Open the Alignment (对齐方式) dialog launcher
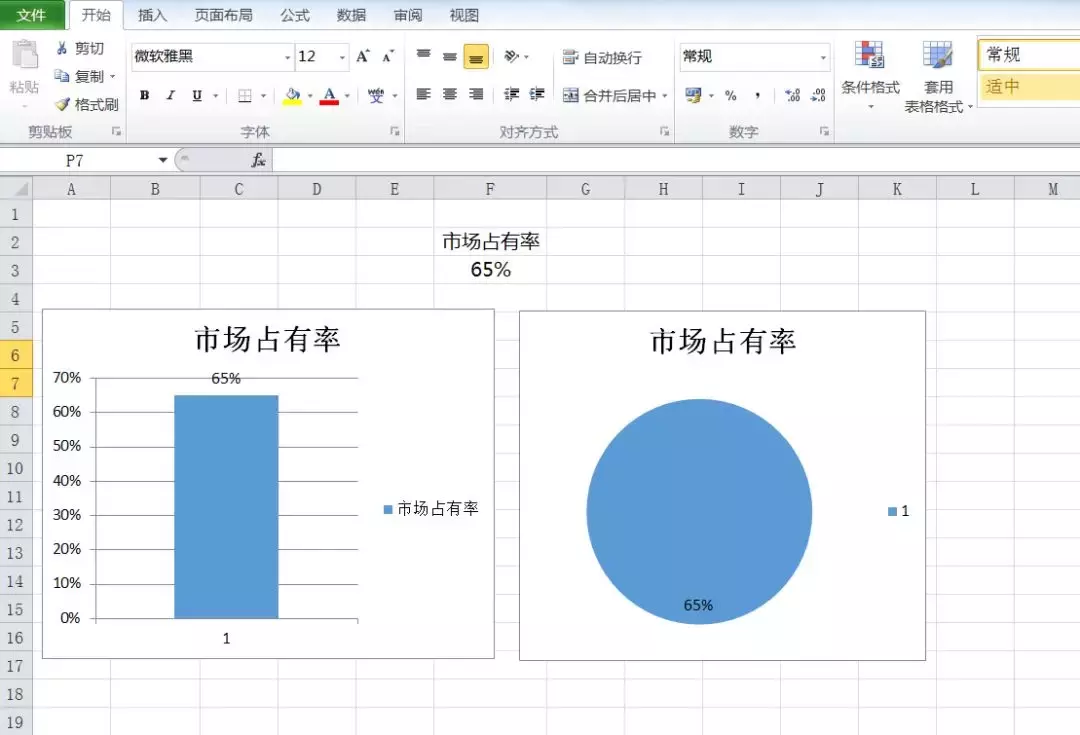 tap(664, 131)
